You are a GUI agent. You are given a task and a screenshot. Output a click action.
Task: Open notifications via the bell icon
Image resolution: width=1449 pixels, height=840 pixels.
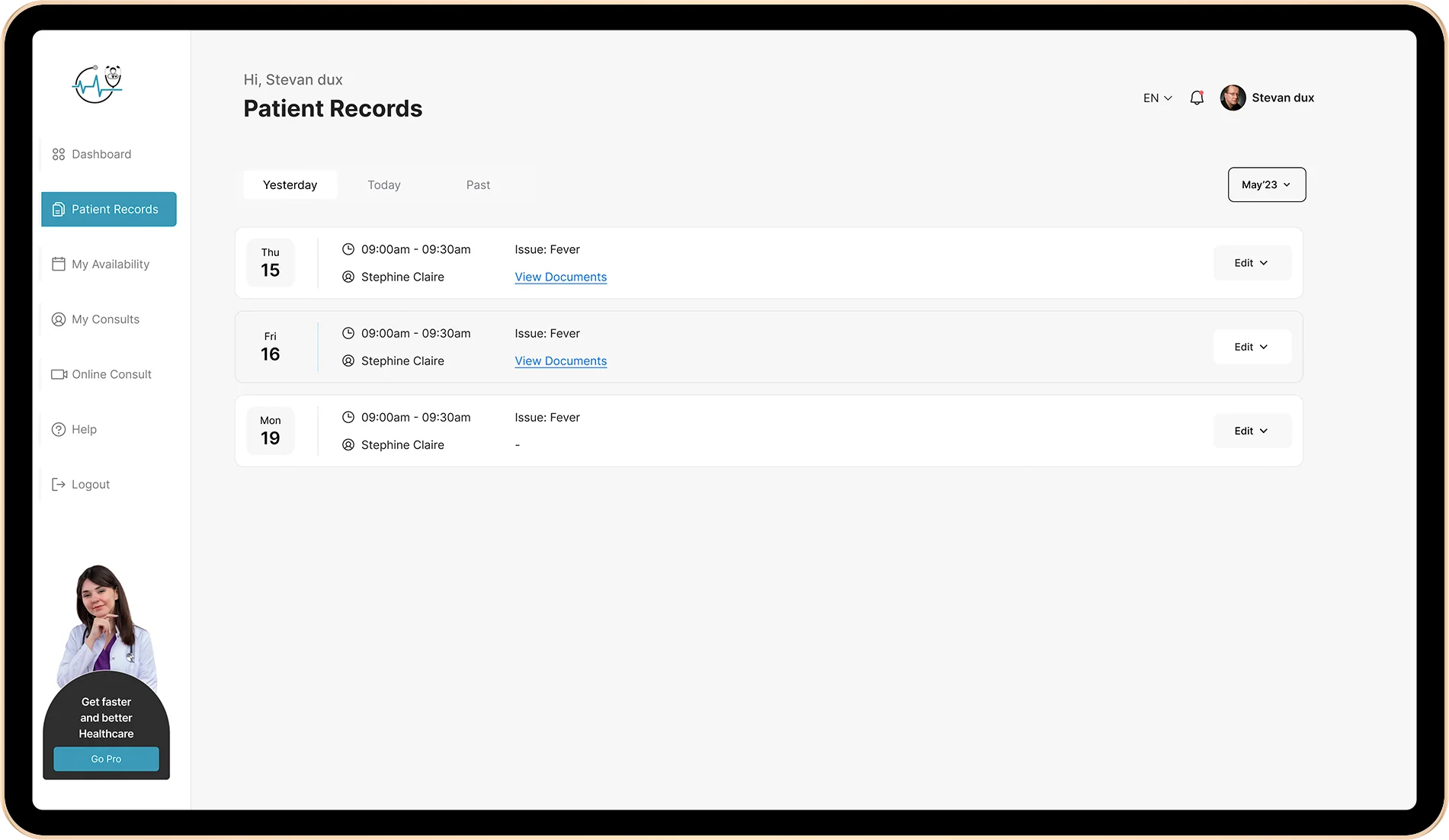point(1197,98)
